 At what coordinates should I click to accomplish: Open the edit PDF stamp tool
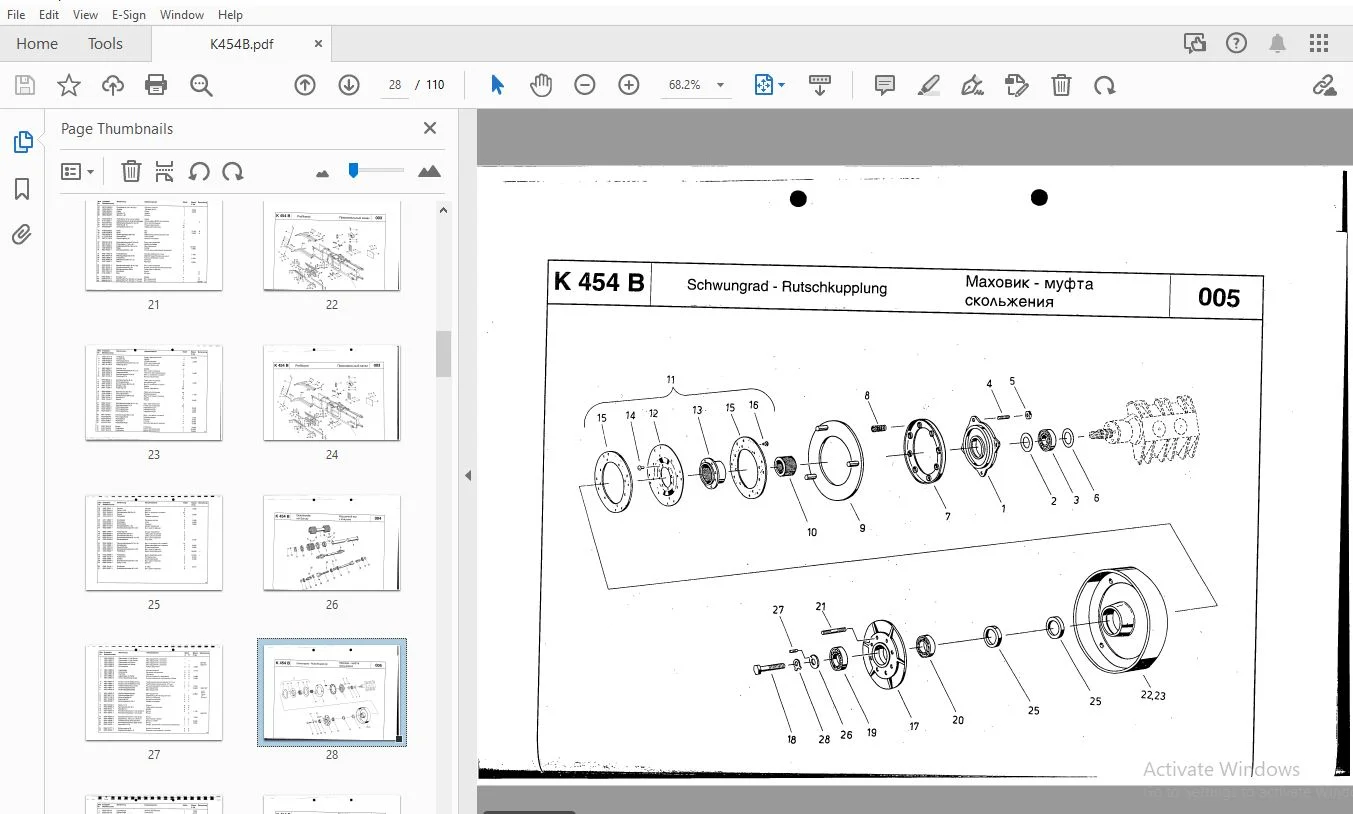point(1017,86)
